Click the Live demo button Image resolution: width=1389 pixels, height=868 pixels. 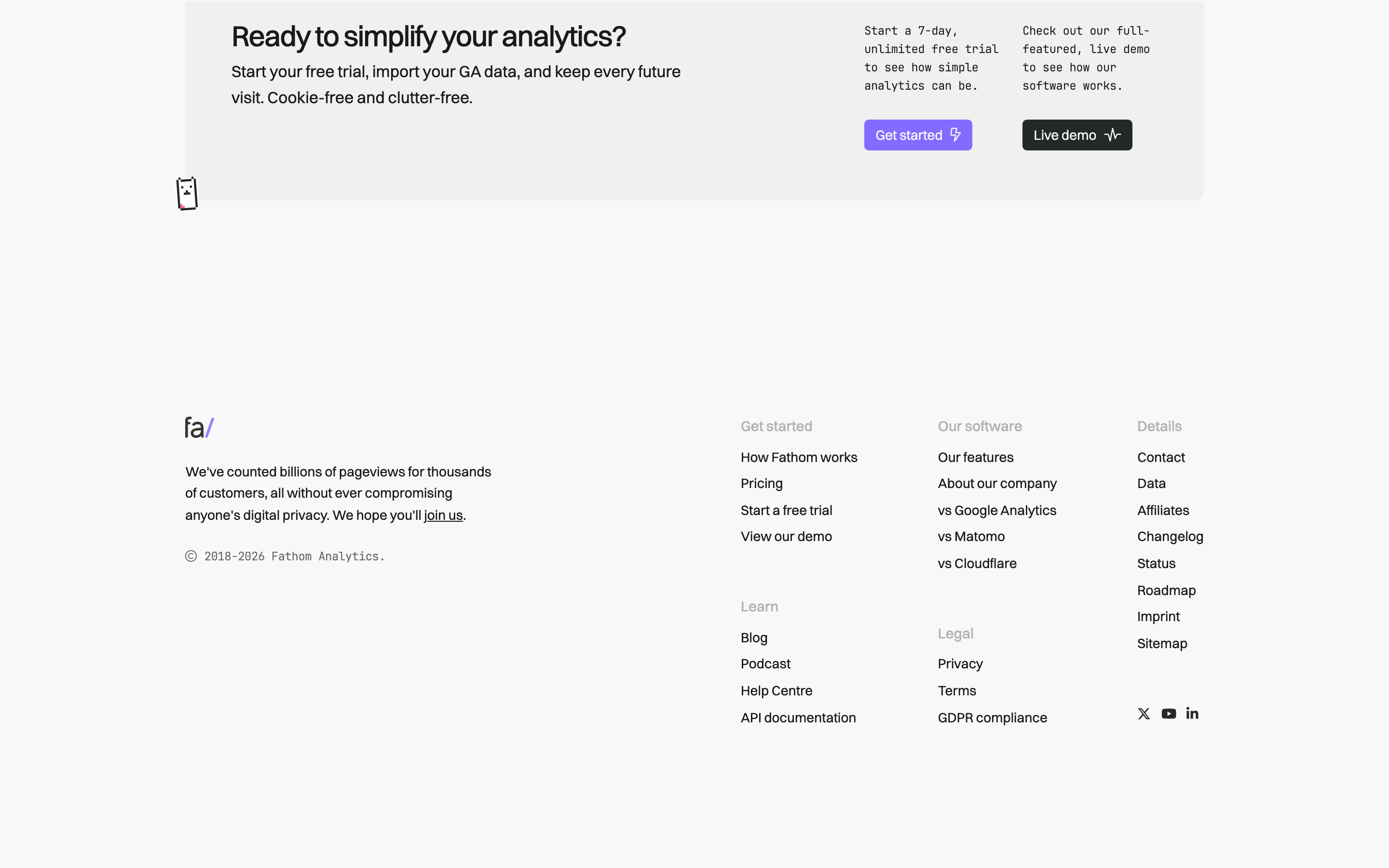pyautogui.click(x=1077, y=135)
